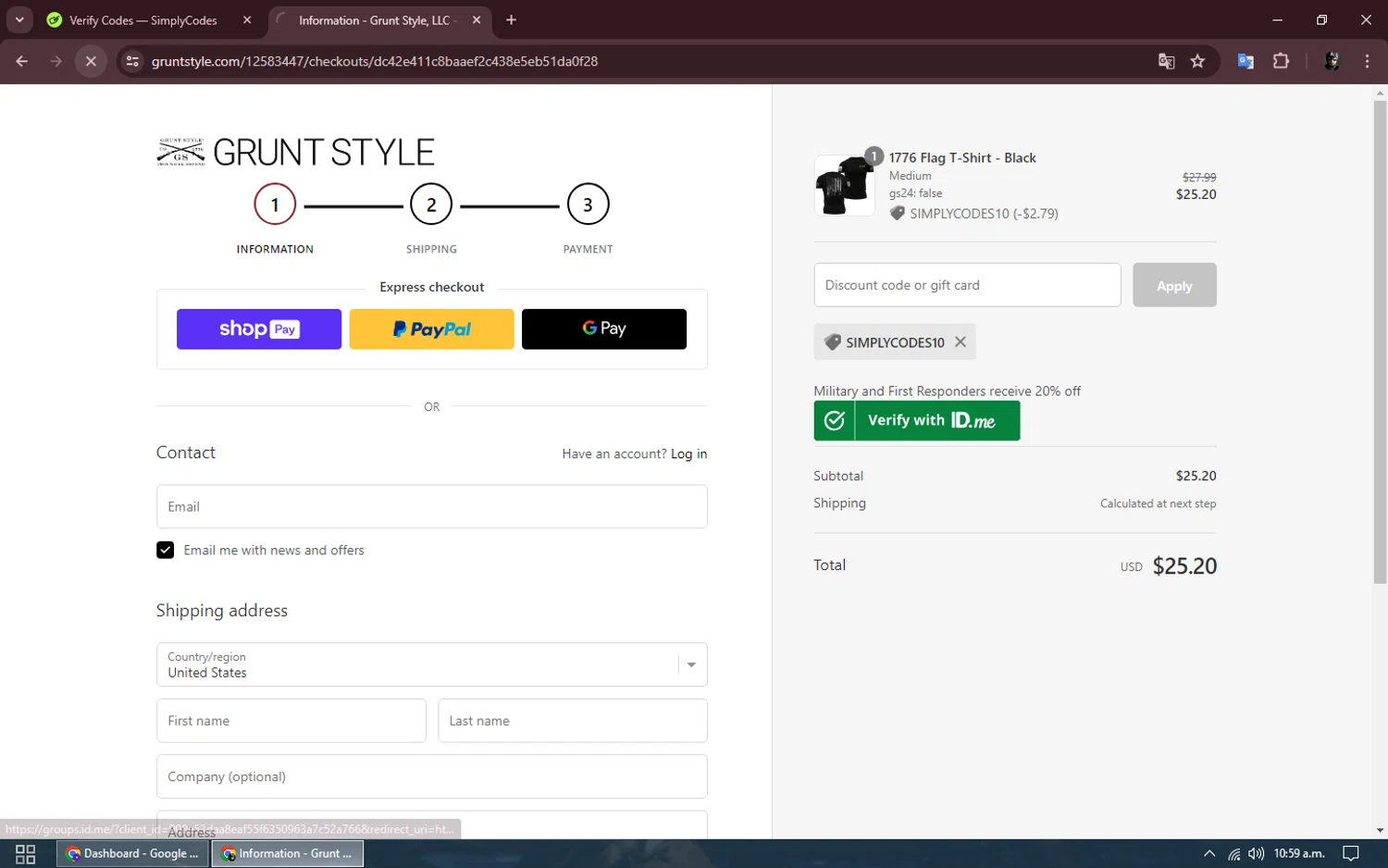Click the SIMPLYCODES10 discount tag icon
1388x868 pixels.
(x=832, y=342)
